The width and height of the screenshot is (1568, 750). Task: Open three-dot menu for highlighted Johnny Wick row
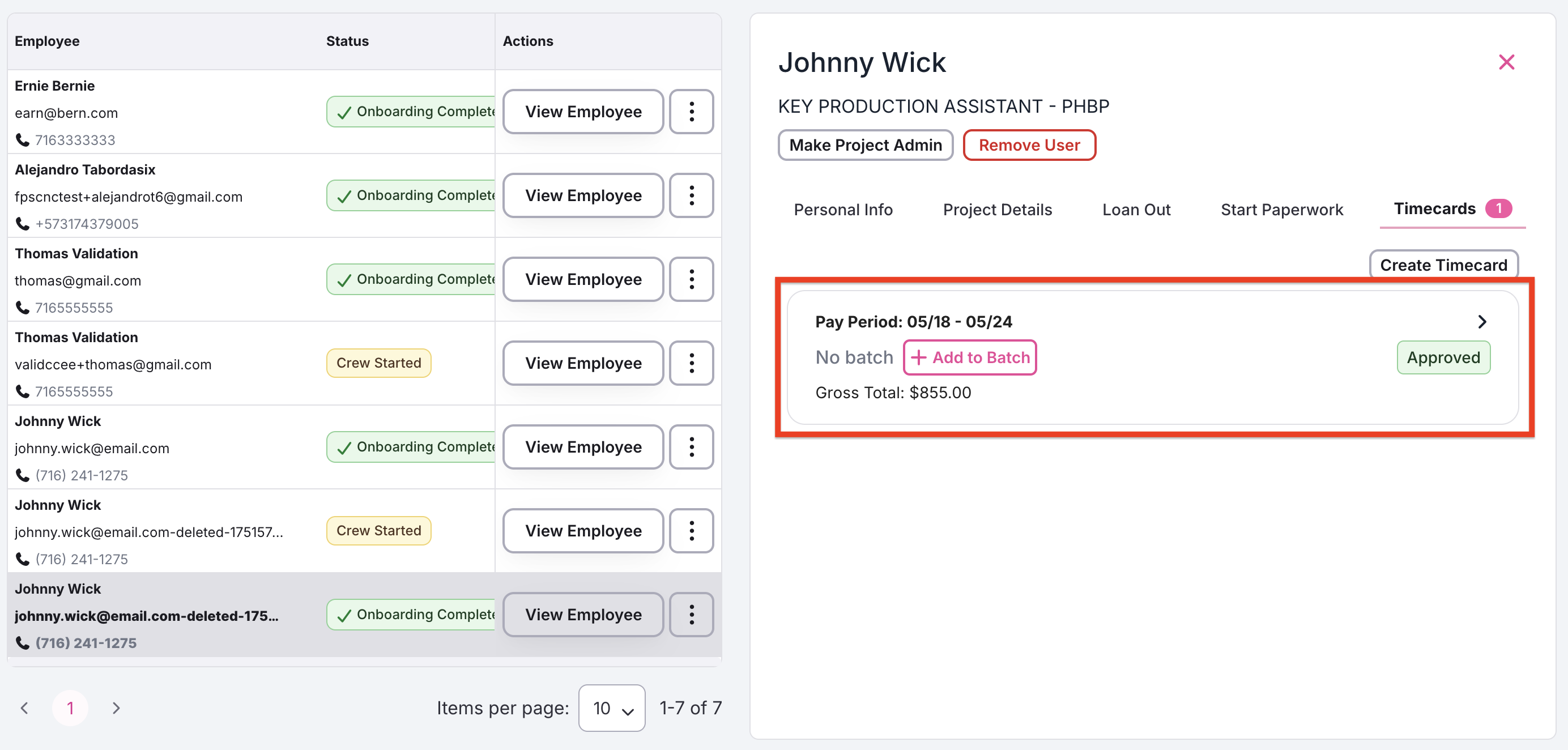pyautogui.click(x=691, y=615)
